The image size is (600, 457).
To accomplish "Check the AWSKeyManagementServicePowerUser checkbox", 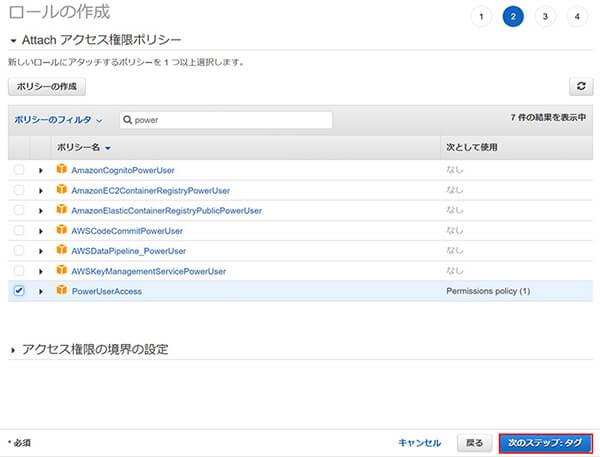I will [19, 271].
